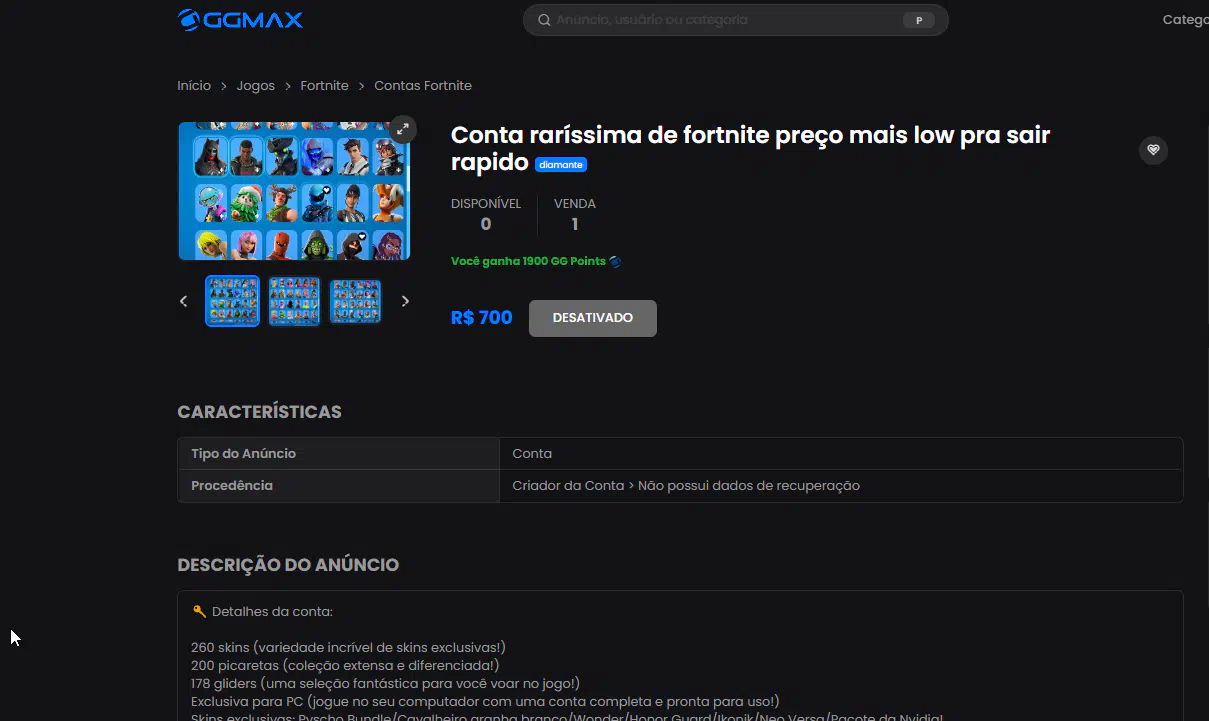Open the Fortnite breadcrumb
1209x721 pixels.
[x=324, y=86]
